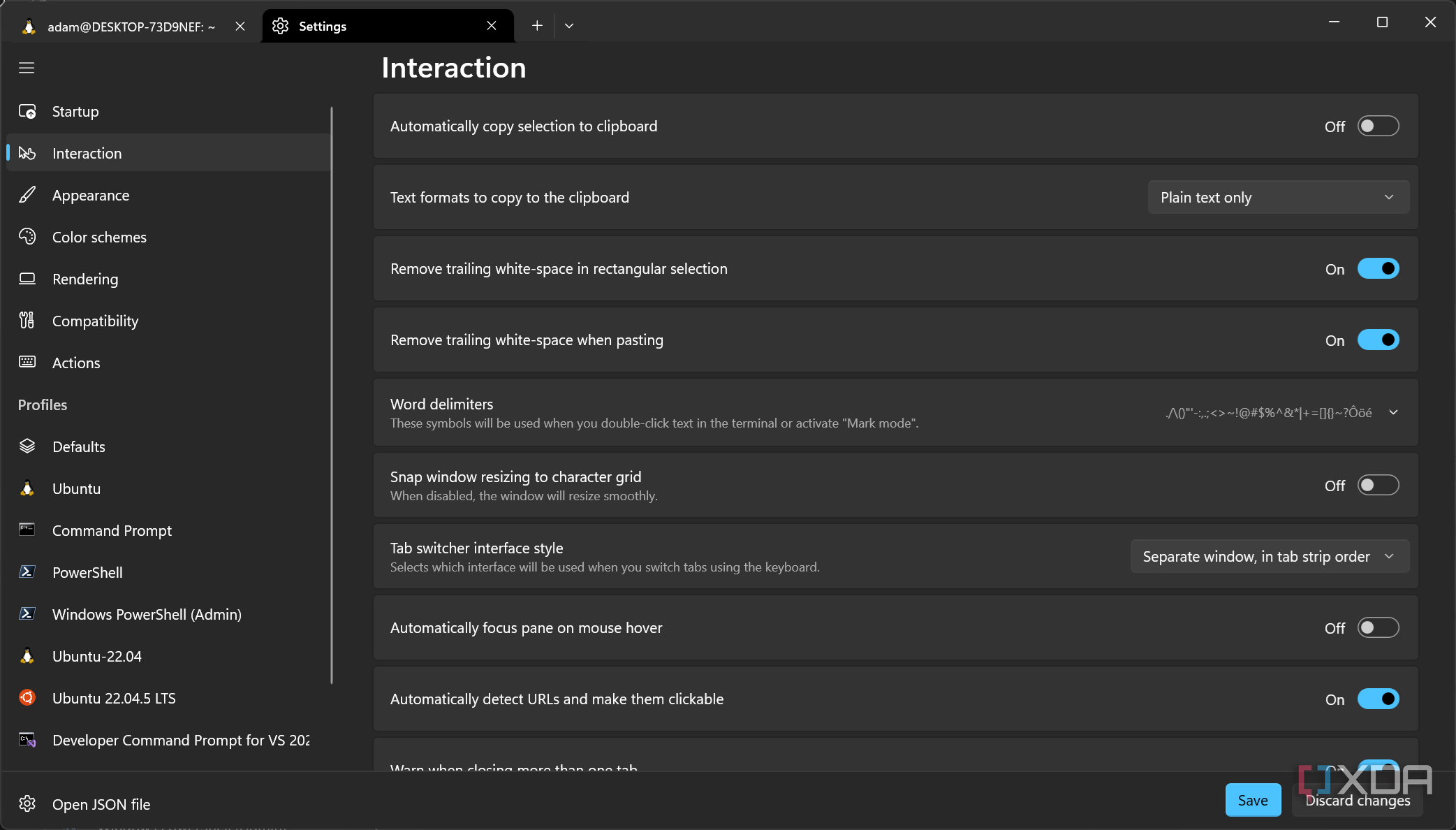This screenshot has width=1456, height=830.
Task: Open the hamburger navigation menu
Action: click(x=27, y=68)
